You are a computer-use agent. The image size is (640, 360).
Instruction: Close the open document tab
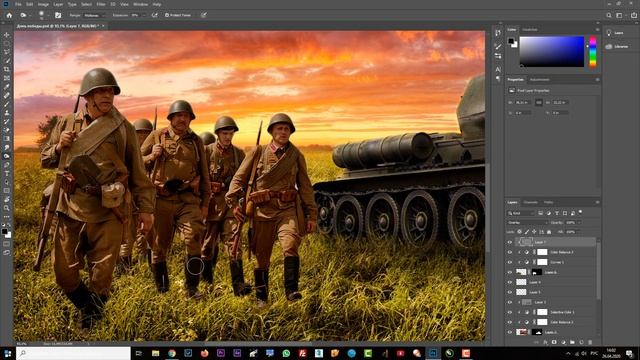pos(103,26)
